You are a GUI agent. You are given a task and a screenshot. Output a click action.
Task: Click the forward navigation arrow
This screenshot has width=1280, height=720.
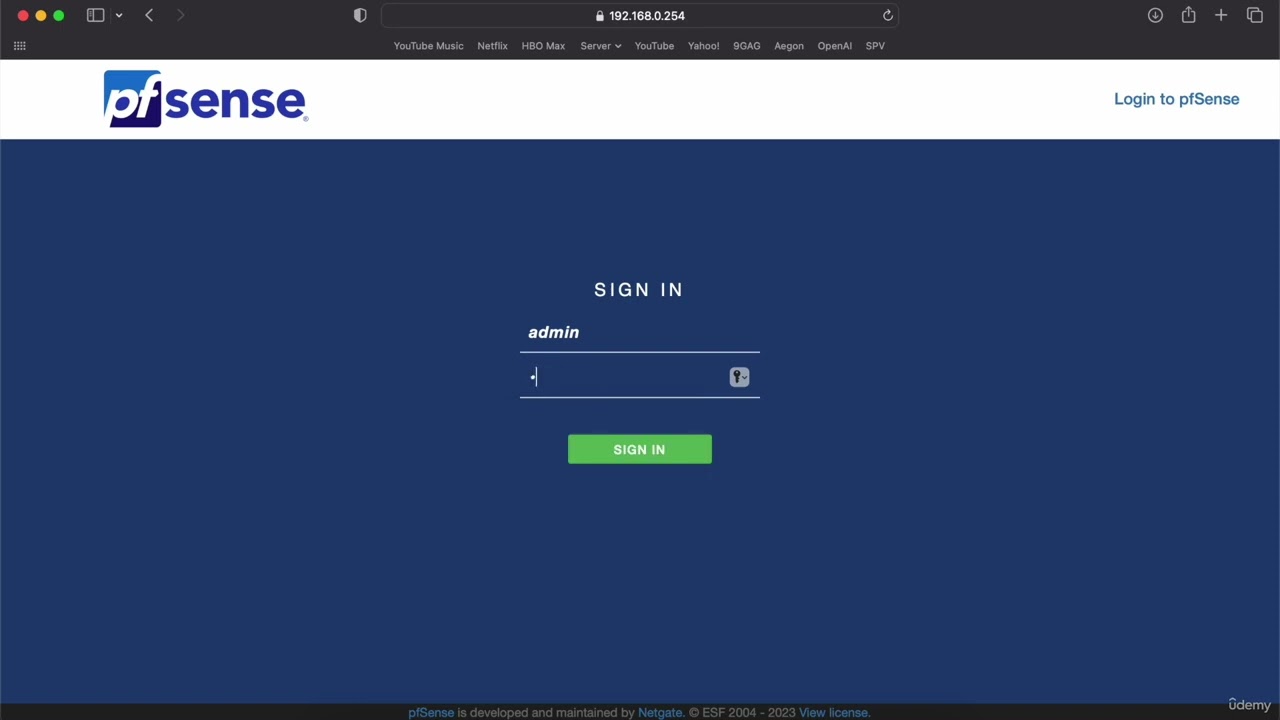(x=180, y=15)
